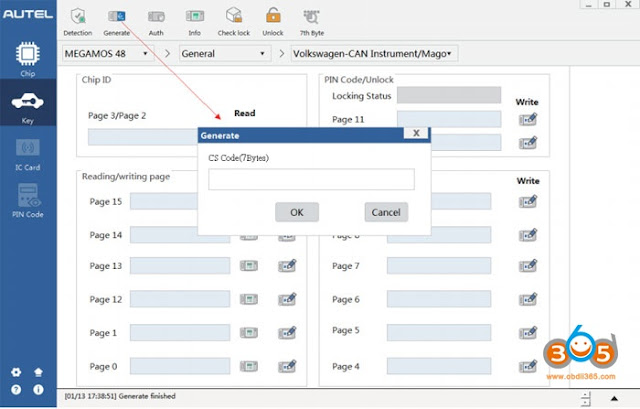Click the Generate toolbar icon
The image size is (640, 409).
coord(117,22)
